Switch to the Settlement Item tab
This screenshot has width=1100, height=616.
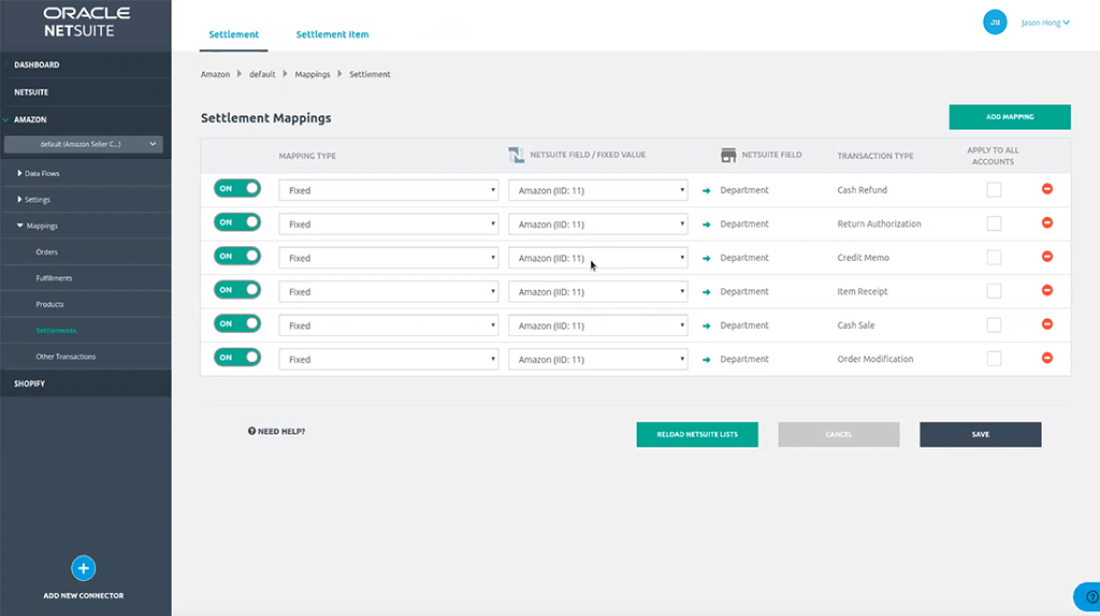pos(332,34)
